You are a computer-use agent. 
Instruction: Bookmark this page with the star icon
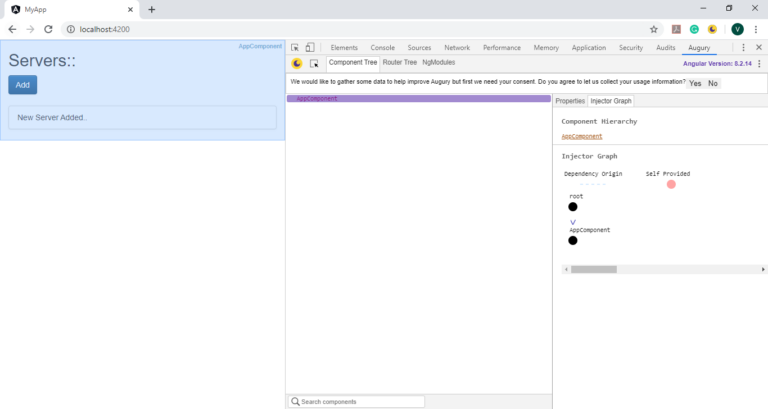point(654,29)
